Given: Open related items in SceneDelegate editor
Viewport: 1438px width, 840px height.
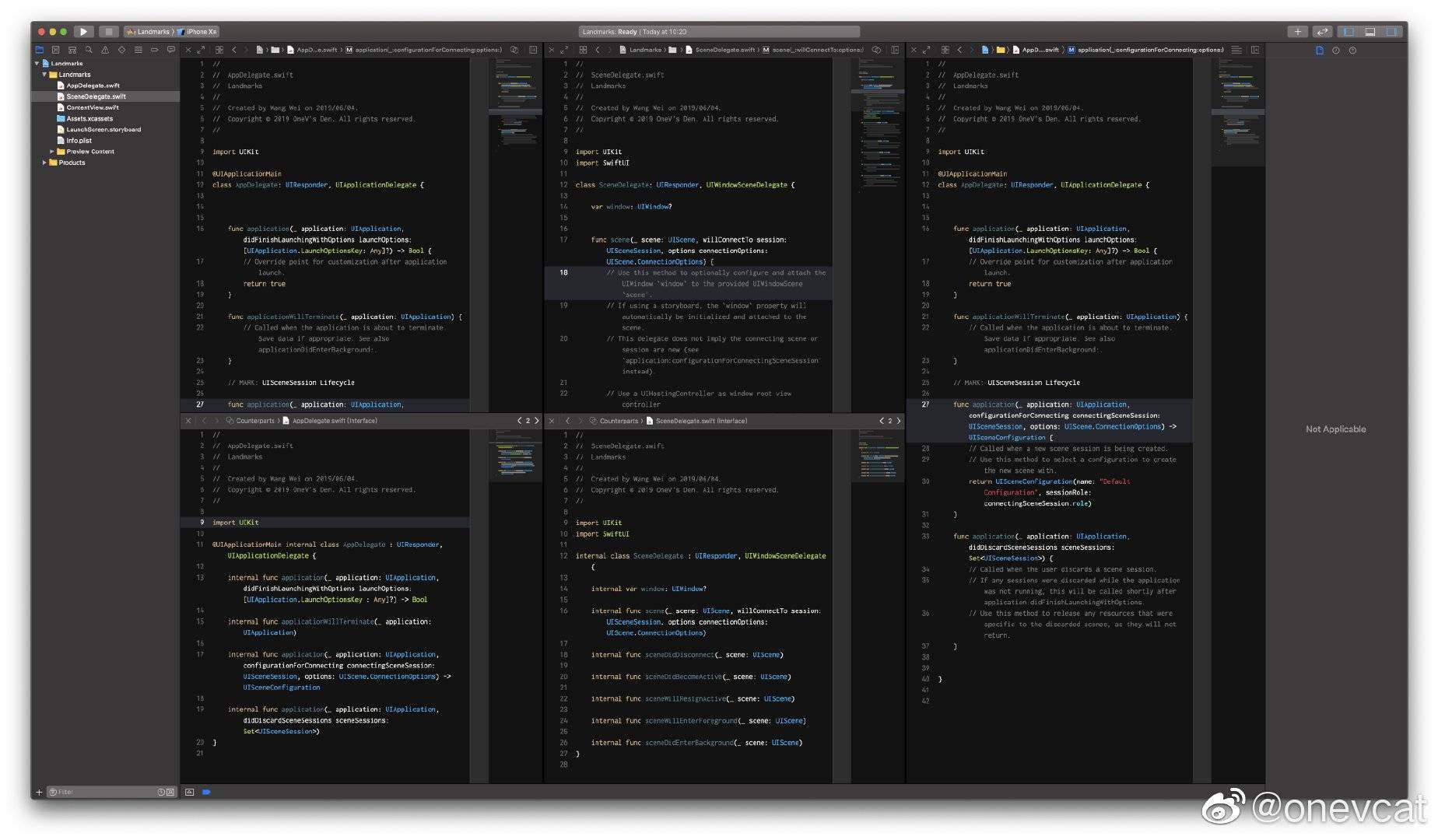Looking at the screenshot, I should pyautogui.click(x=582, y=50).
